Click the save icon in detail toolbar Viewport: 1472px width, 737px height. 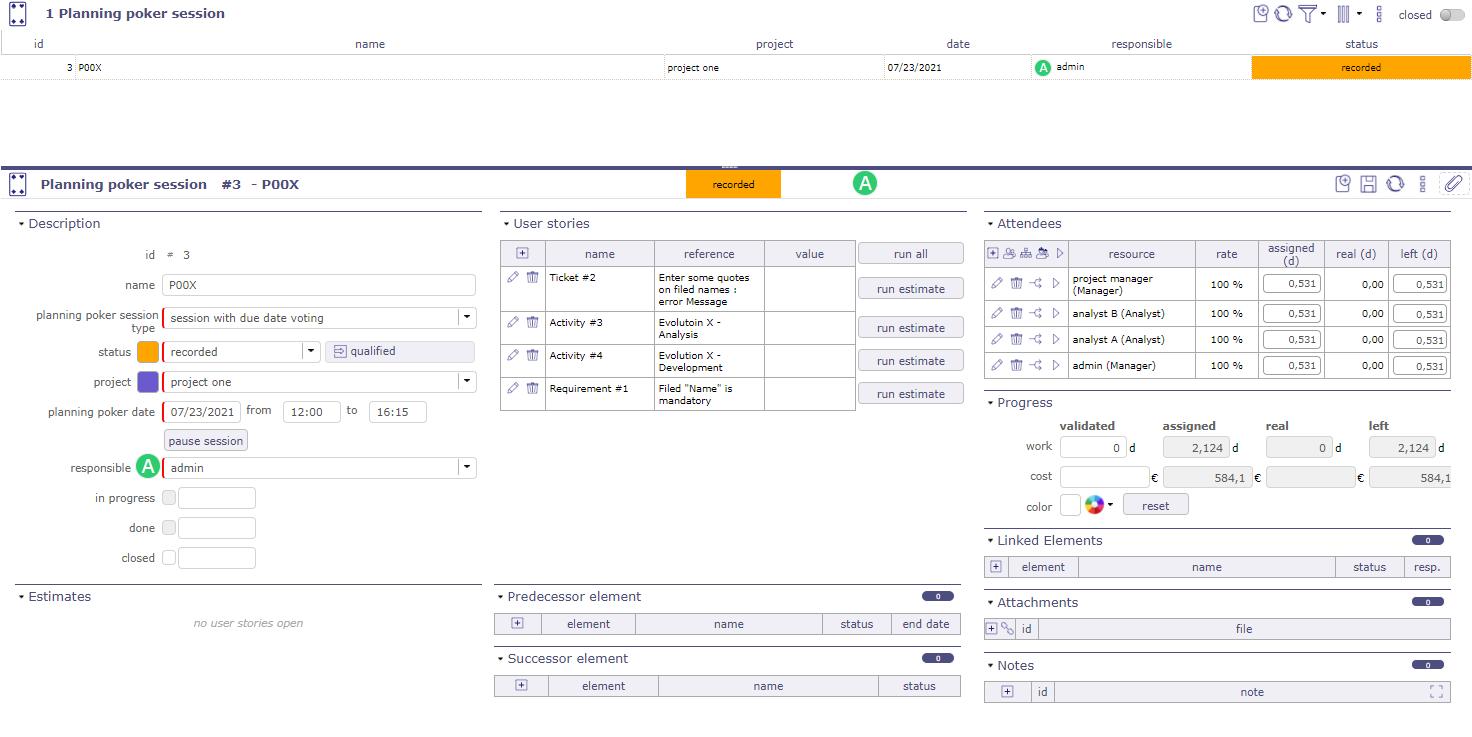1369,184
